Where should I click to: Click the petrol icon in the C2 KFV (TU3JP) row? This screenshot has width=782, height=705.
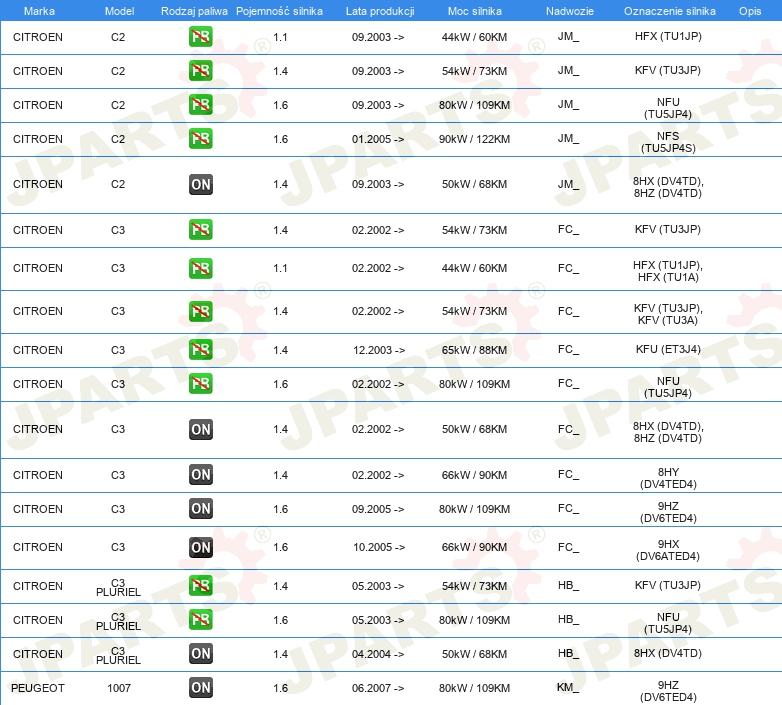tap(200, 71)
